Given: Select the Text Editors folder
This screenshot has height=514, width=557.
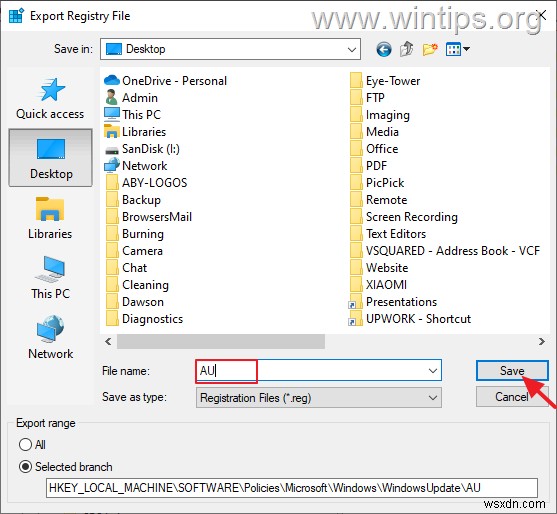Looking at the screenshot, I should (388, 234).
